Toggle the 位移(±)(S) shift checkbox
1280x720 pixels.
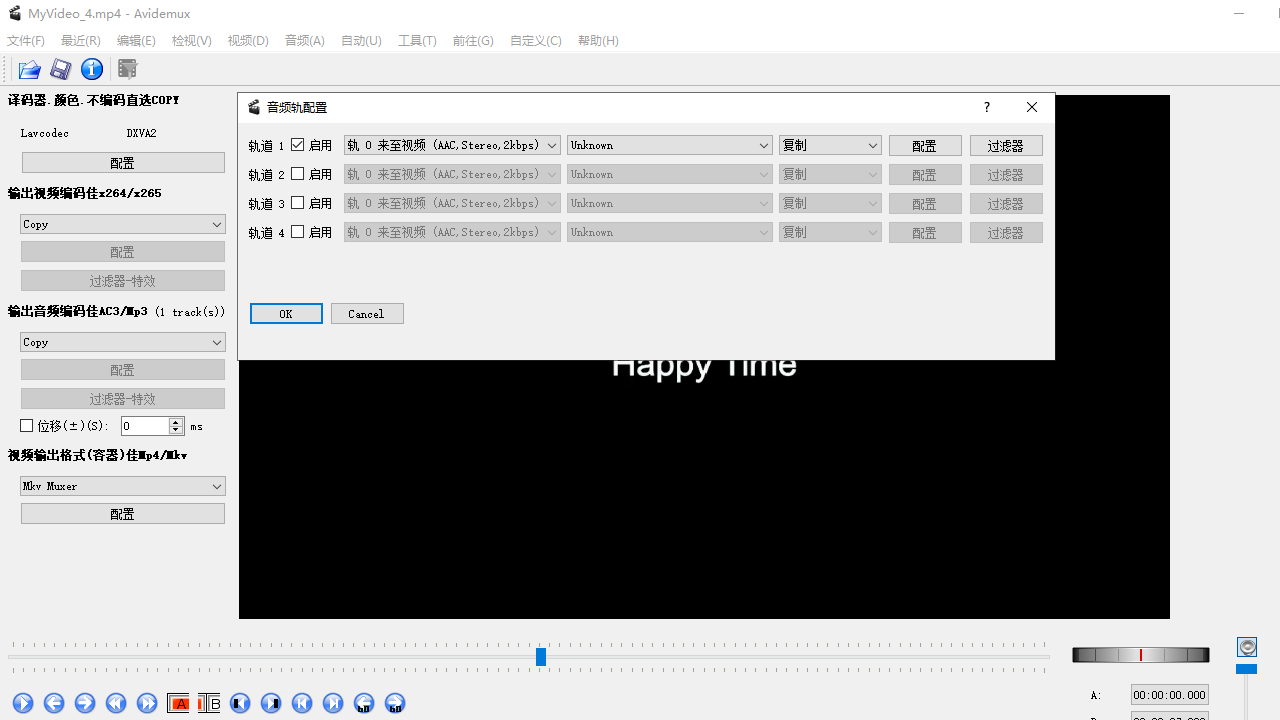click(27, 425)
